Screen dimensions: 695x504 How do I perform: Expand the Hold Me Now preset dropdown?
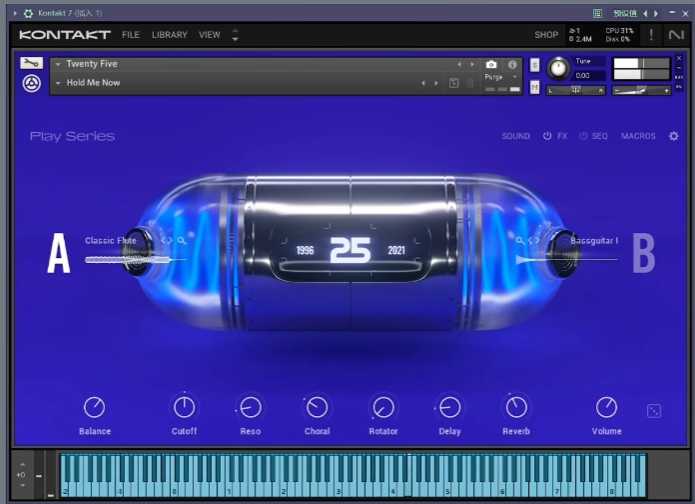[58, 83]
